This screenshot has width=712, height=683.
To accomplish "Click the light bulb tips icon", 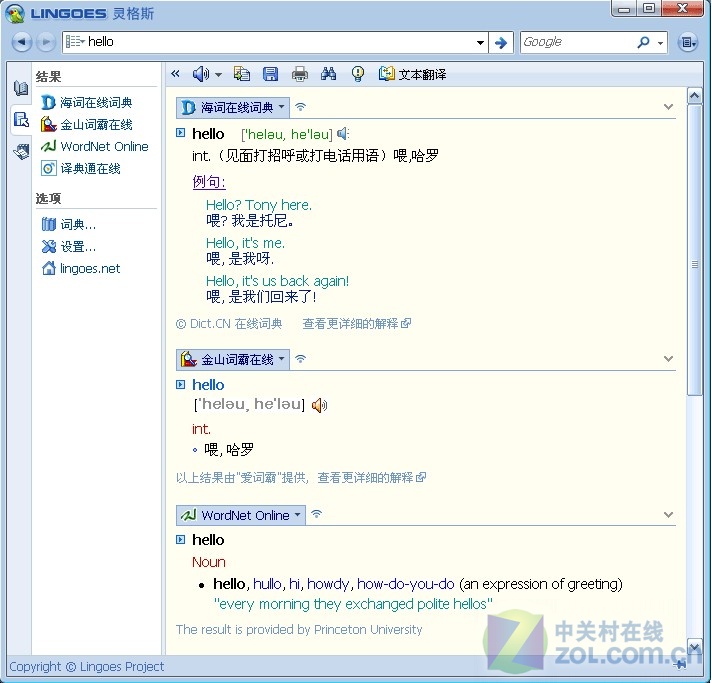I will pos(358,74).
